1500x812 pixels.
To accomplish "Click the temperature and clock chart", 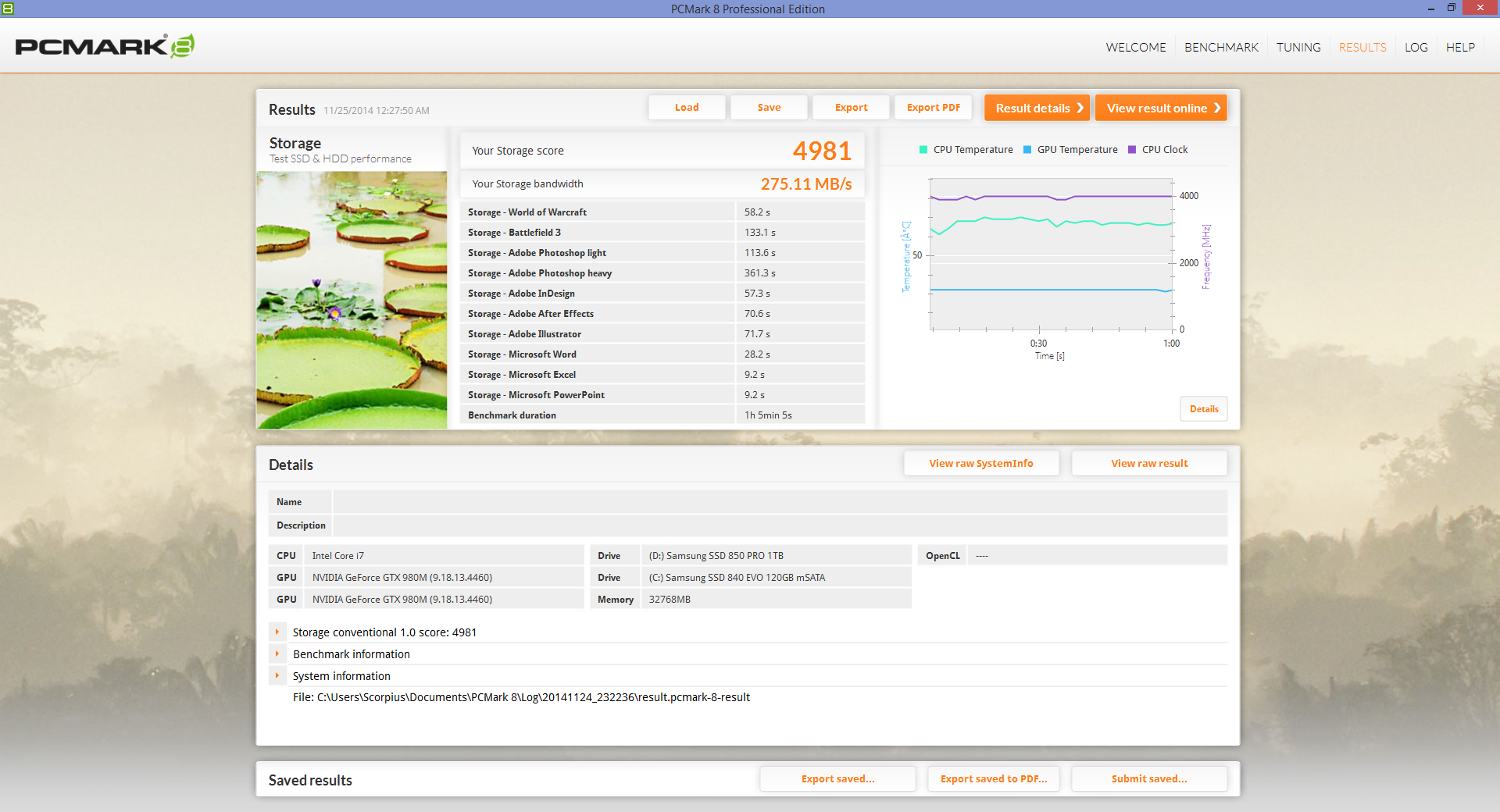I will pyautogui.click(x=1052, y=255).
